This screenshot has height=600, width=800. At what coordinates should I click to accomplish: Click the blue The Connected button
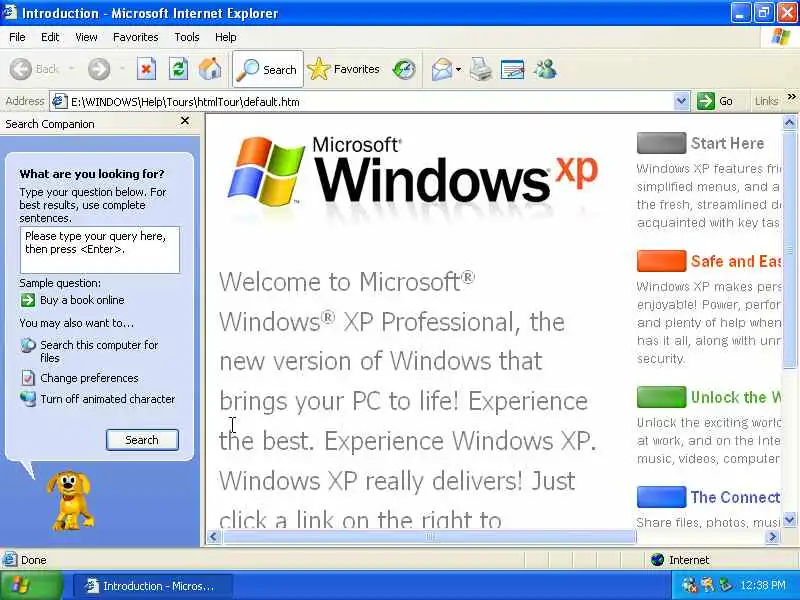tap(661, 497)
